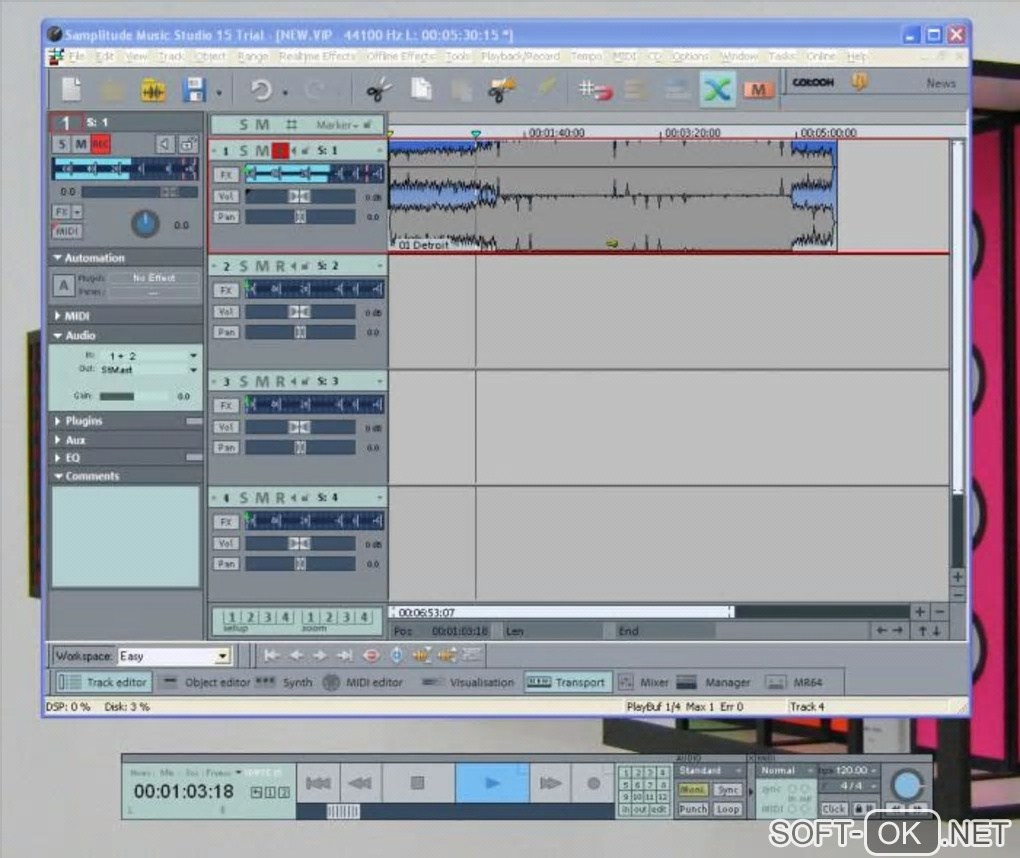
Task: Click the red record-marker icon in workspace bar
Action: point(371,655)
